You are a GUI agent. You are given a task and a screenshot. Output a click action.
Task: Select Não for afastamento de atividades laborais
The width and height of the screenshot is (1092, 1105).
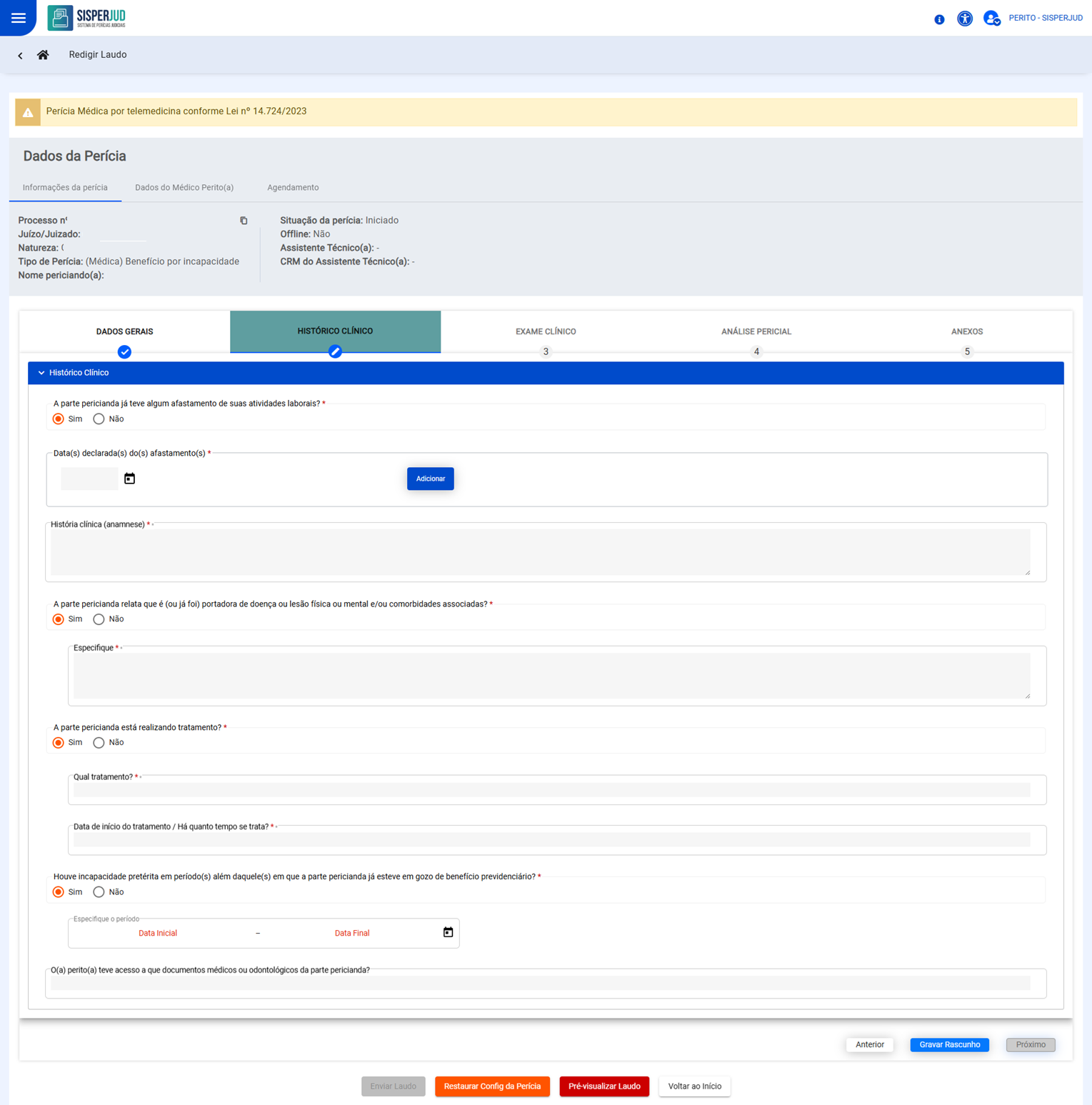[99, 419]
